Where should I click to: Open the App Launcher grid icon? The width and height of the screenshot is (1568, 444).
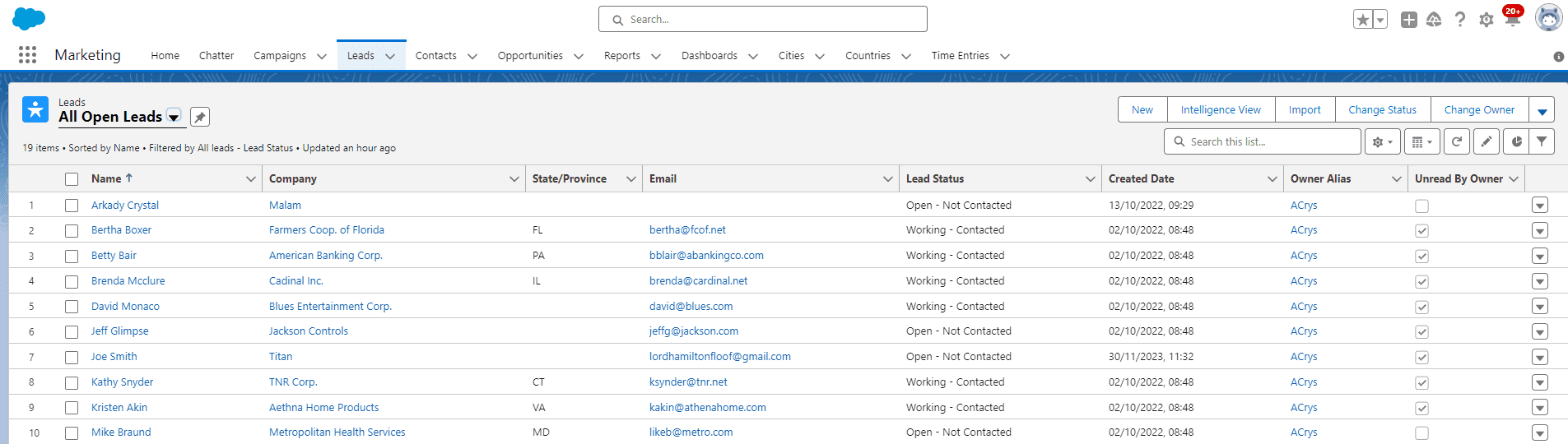tap(28, 55)
